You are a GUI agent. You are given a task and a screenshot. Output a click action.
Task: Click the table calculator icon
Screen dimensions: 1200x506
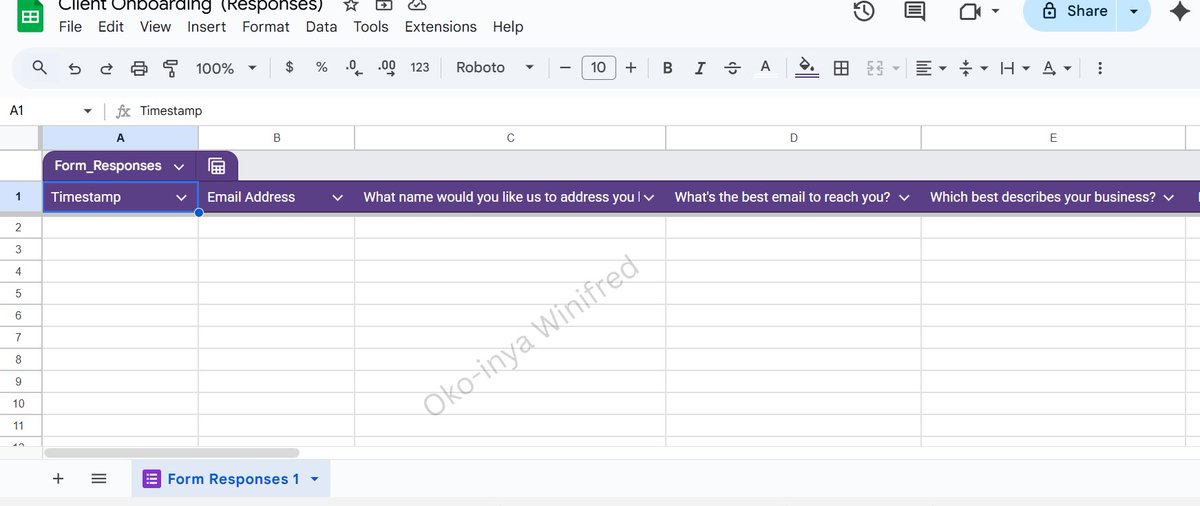tap(217, 166)
